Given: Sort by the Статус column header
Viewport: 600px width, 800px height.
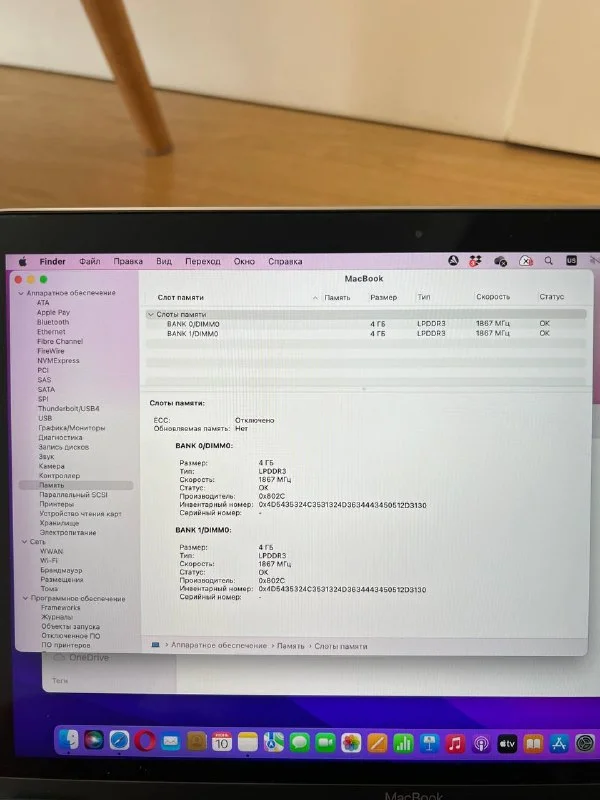Looking at the screenshot, I should coord(552,296).
